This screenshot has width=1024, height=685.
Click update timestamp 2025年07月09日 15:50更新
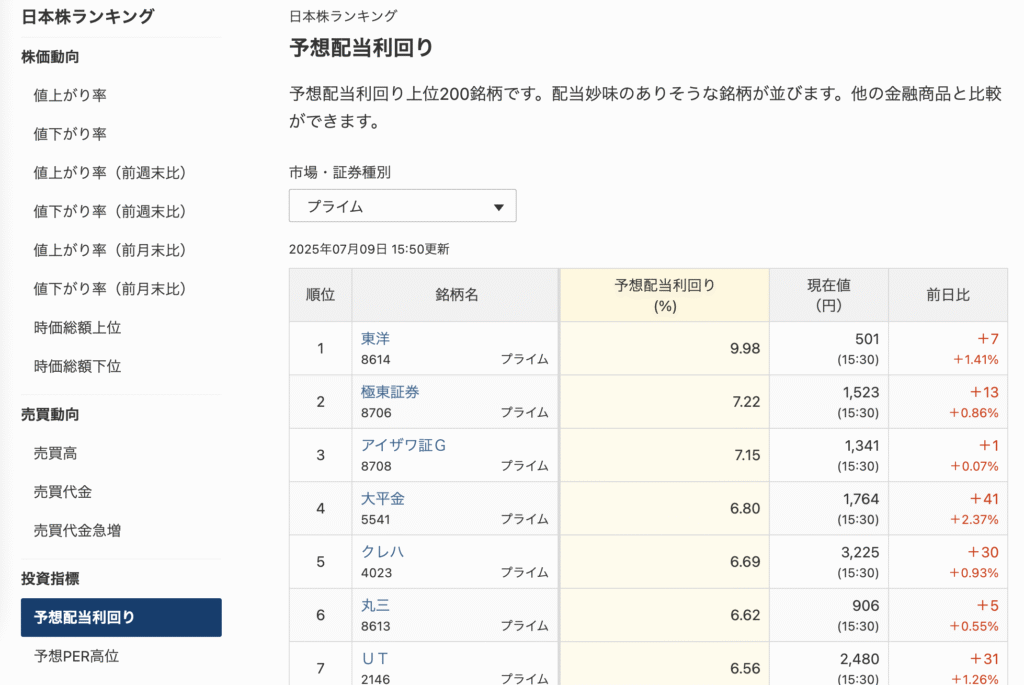[x=369, y=249]
